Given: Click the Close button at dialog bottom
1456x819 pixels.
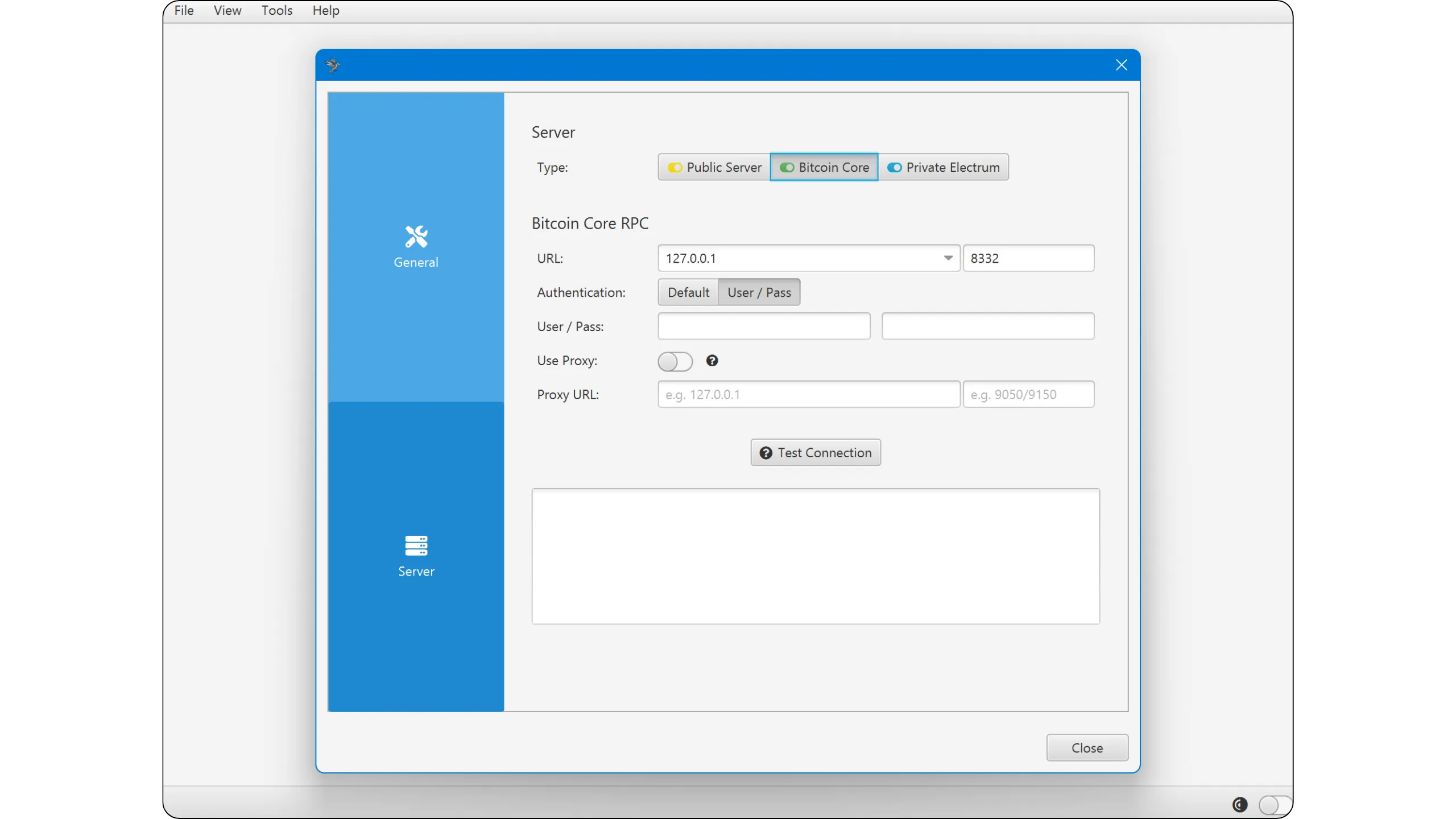Looking at the screenshot, I should (1087, 748).
